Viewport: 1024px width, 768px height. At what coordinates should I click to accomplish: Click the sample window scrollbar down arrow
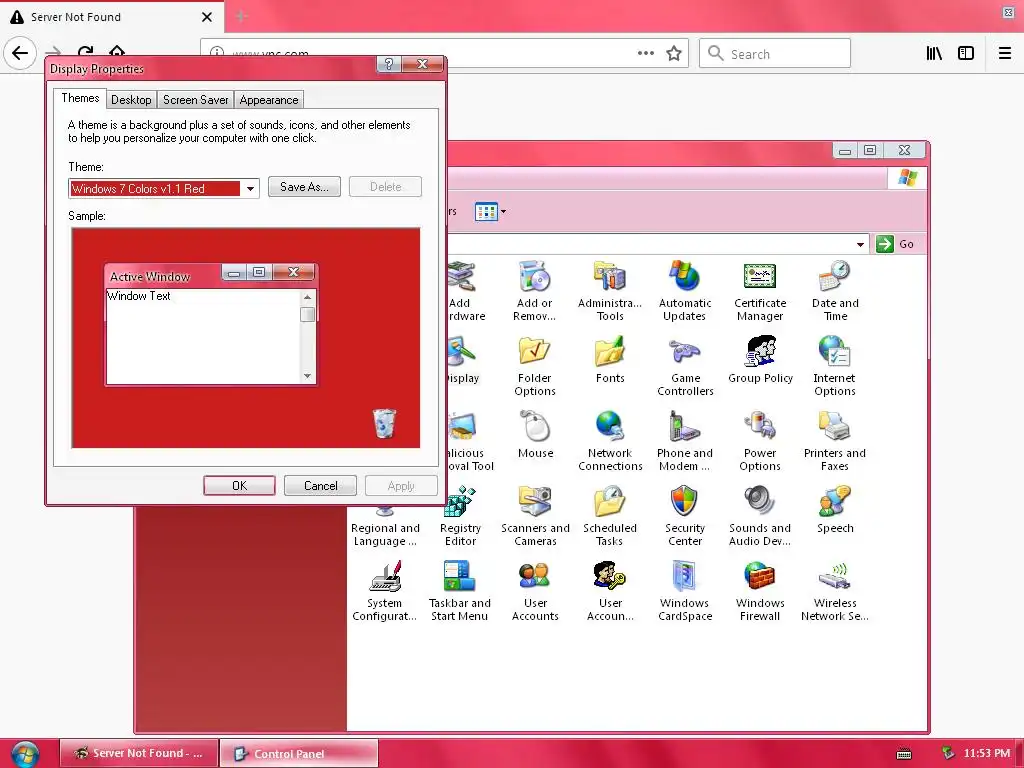(x=308, y=376)
